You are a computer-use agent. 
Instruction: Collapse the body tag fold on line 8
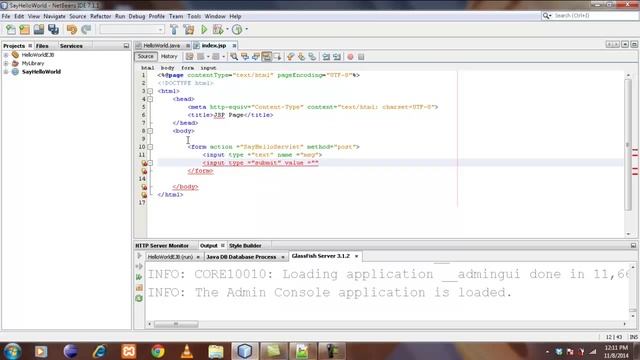pyautogui.click(x=150, y=131)
